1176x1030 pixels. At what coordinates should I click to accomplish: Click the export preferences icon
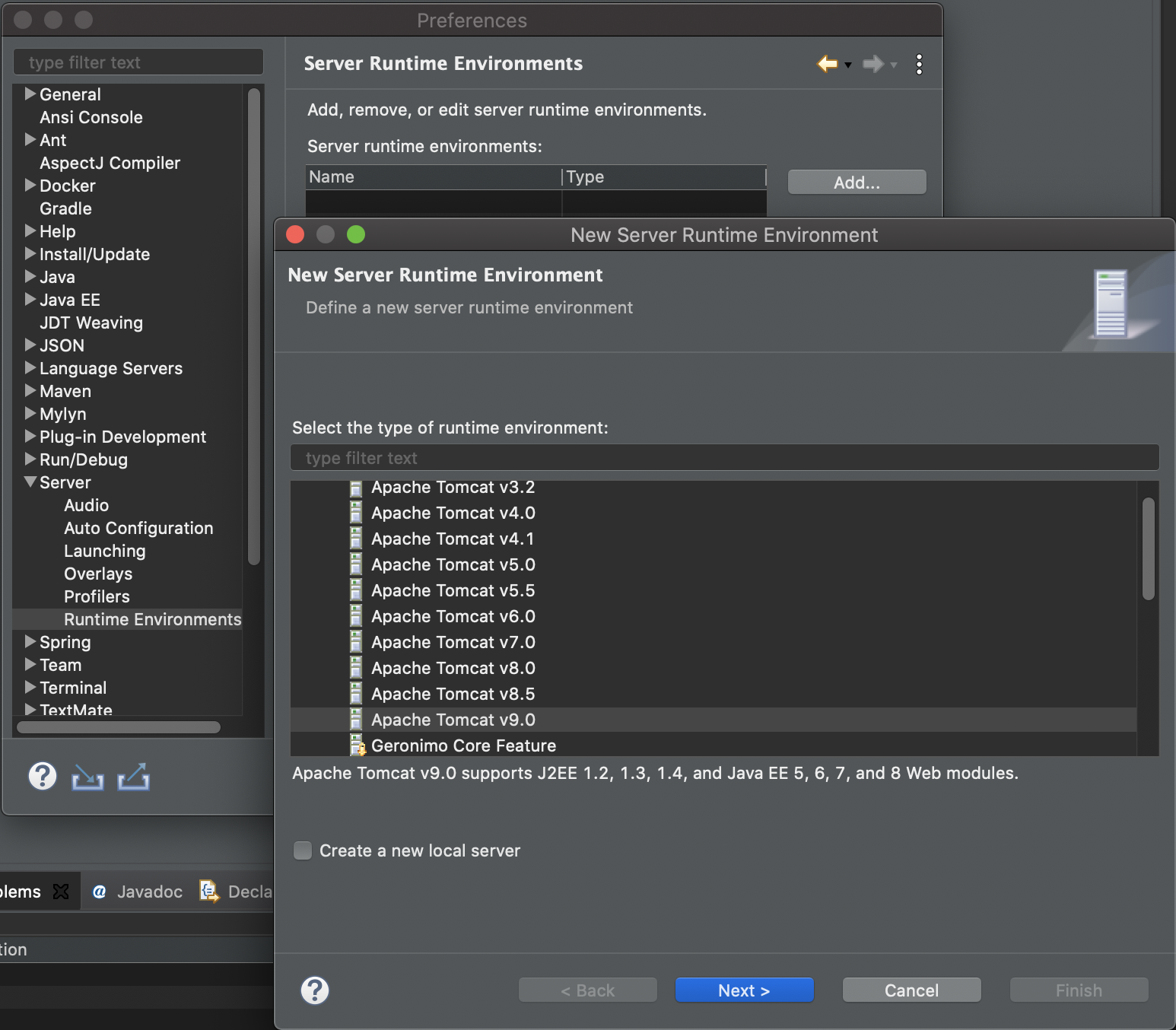coord(134,777)
